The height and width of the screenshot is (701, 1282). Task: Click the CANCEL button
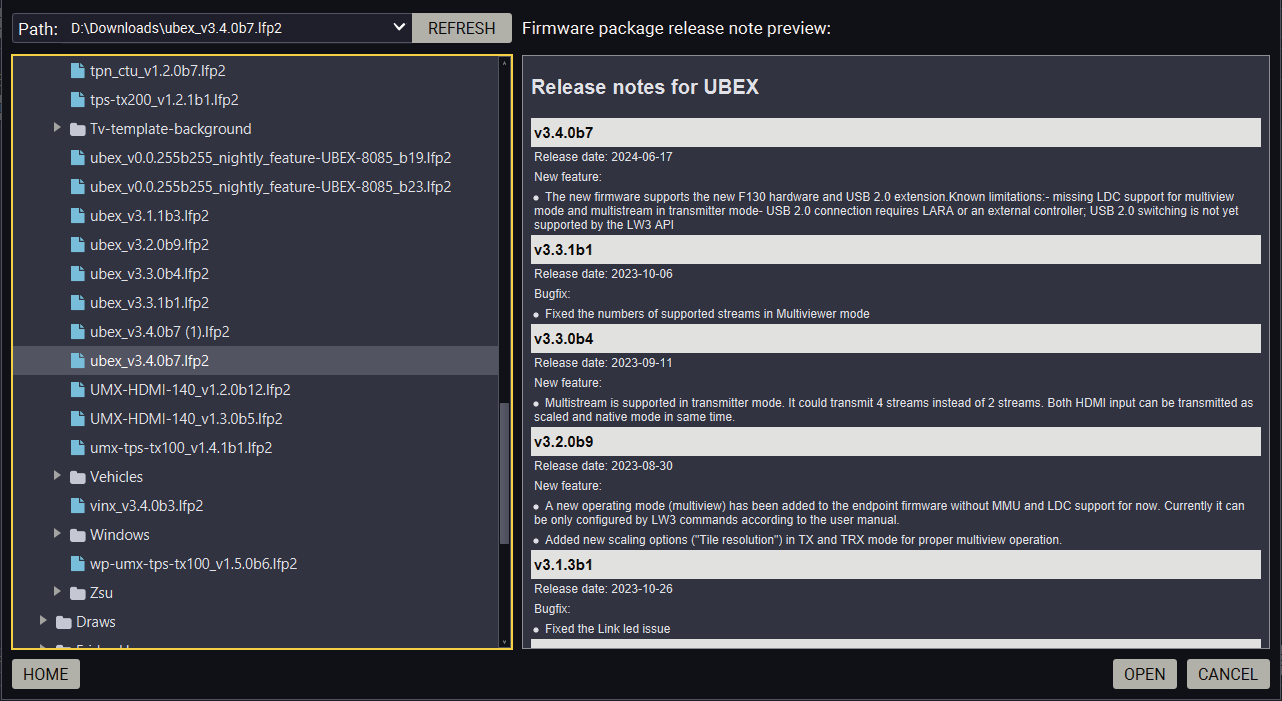(1227, 674)
